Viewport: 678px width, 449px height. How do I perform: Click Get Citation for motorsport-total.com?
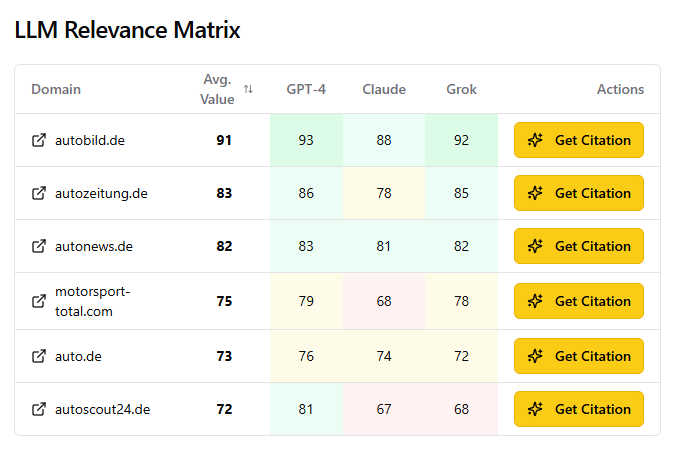[x=579, y=301]
